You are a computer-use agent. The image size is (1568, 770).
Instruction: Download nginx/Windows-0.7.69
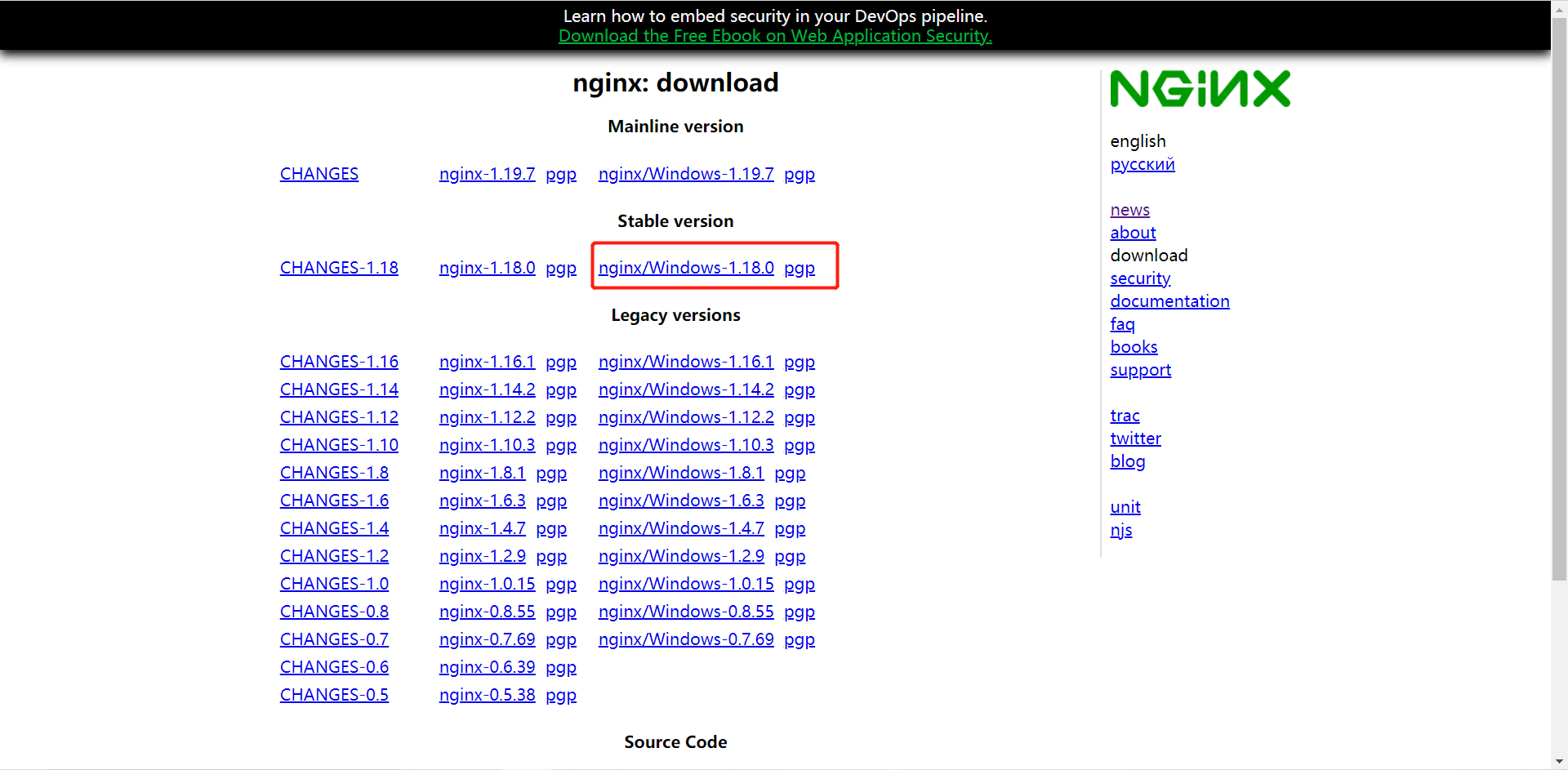click(x=686, y=639)
